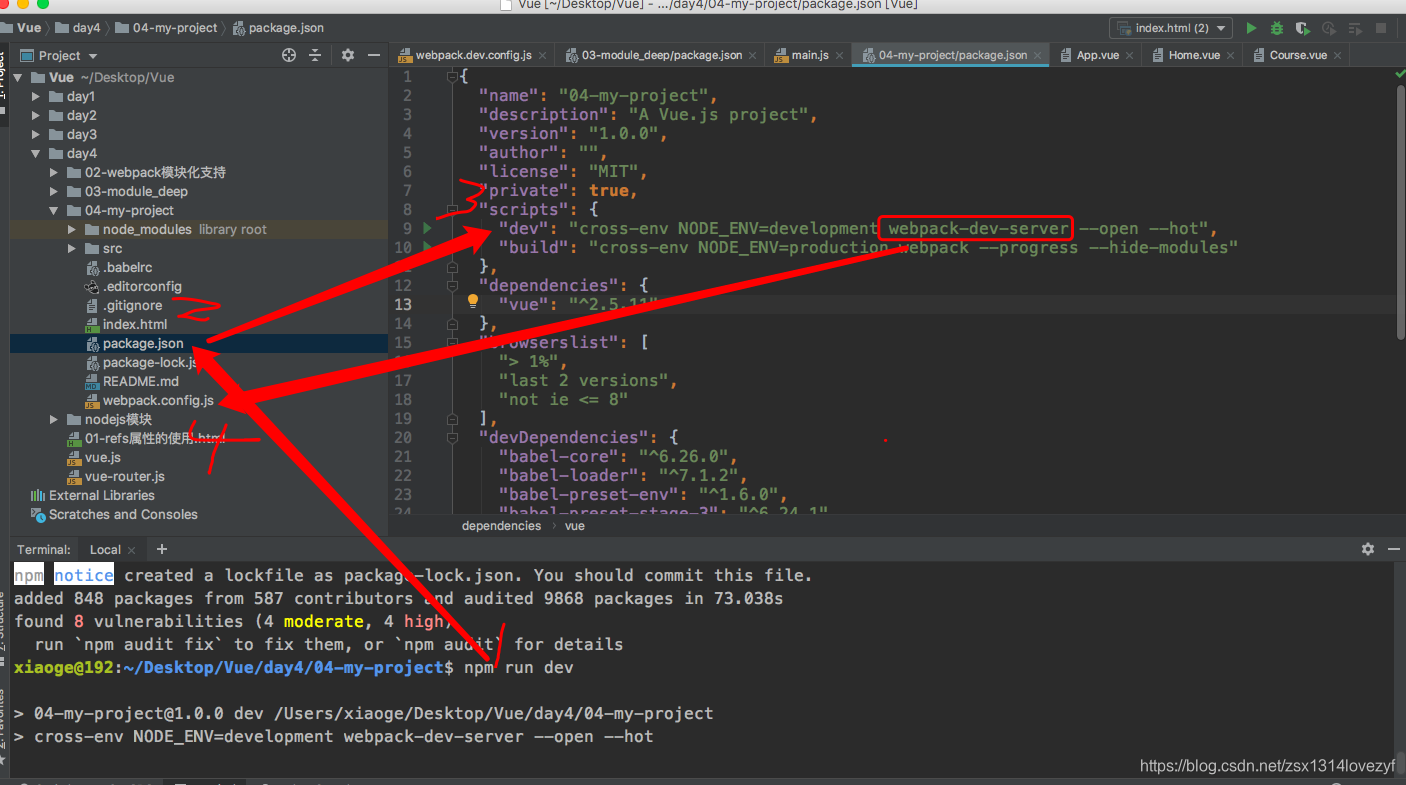Expand the nodejs模块 folder

54,419
